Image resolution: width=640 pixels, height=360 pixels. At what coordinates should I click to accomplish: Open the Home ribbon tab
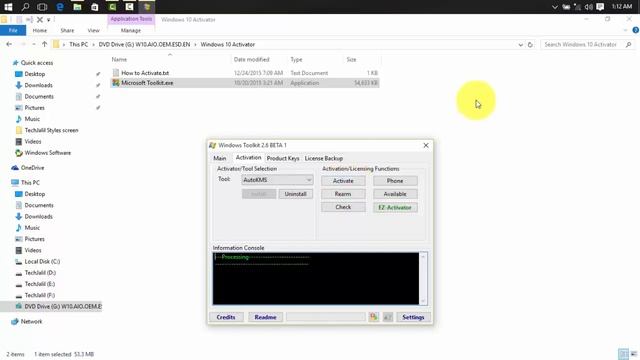40,30
